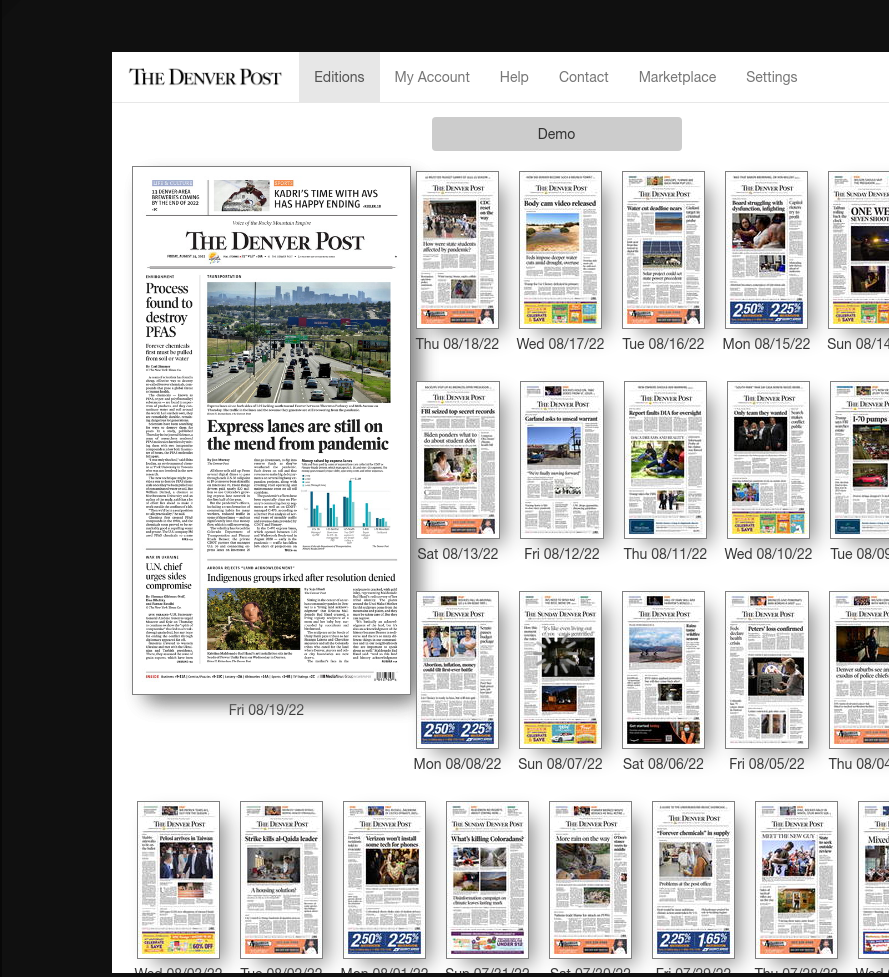Click the 'Fri 08/19/22' date label
Image resolution: width=889 pixels, height=977 pixels.
coord(267,710)
